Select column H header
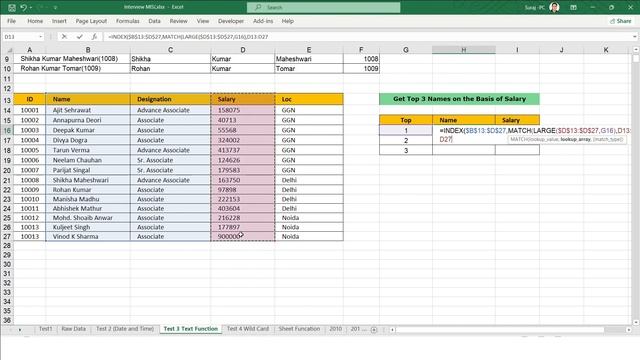Viewport: 640px width, 360px height. pos(464,50)
